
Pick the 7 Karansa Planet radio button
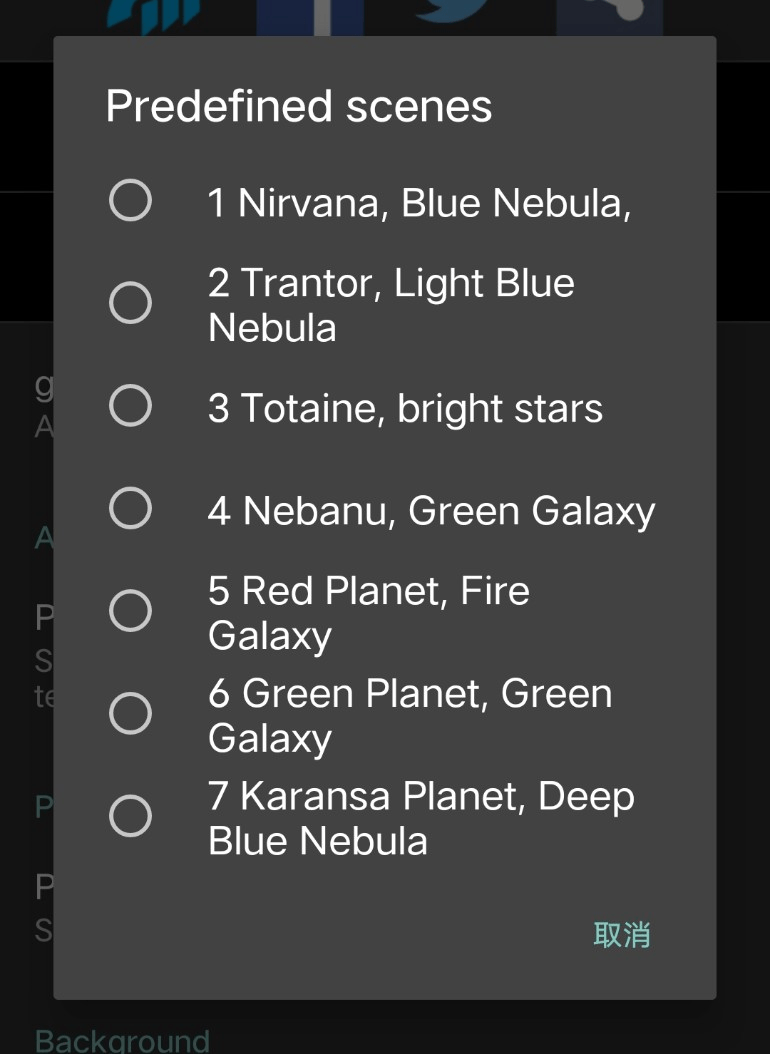click(x=130, y=817)
